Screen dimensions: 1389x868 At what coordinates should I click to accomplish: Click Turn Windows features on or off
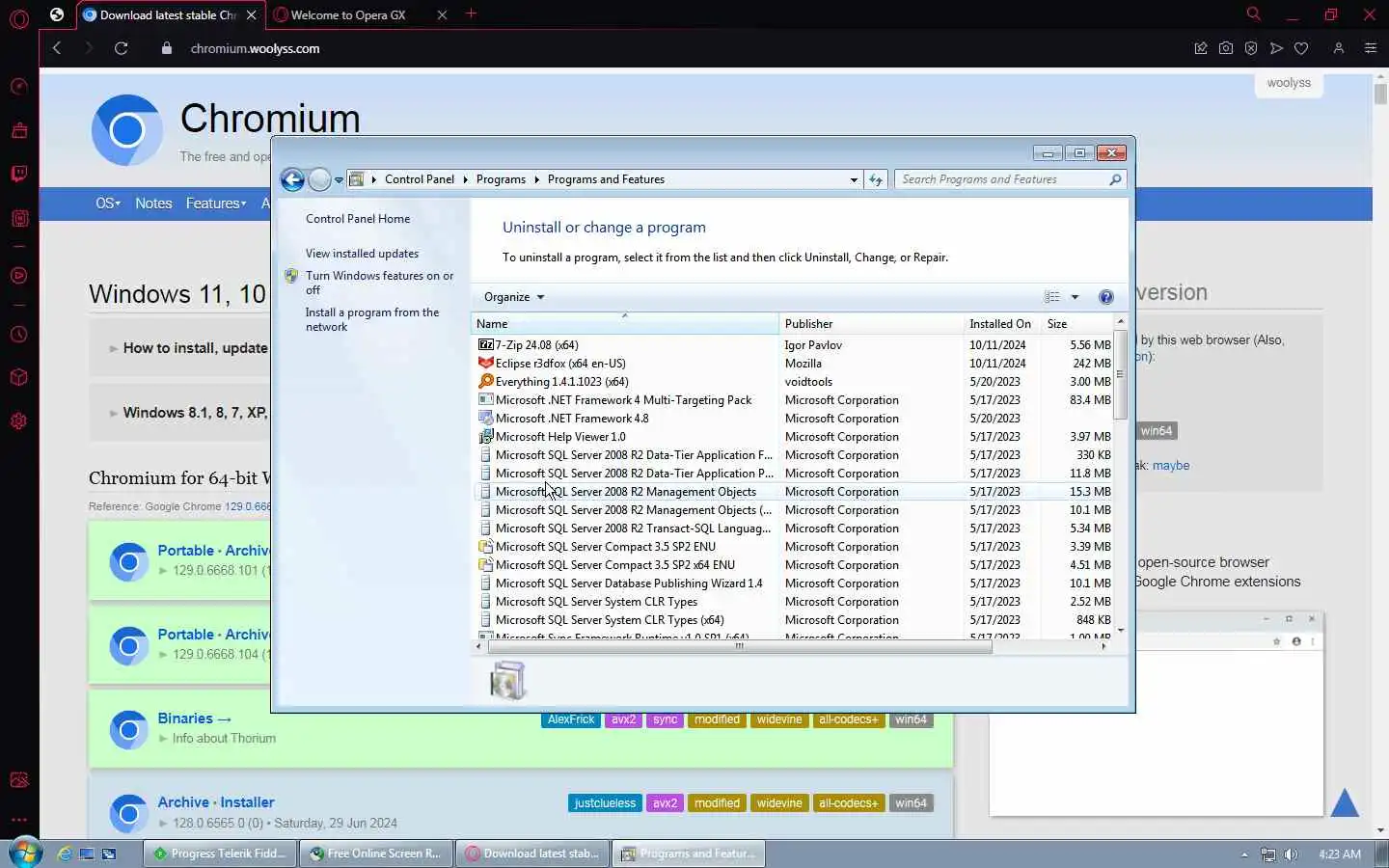click(x=379, y=283)
